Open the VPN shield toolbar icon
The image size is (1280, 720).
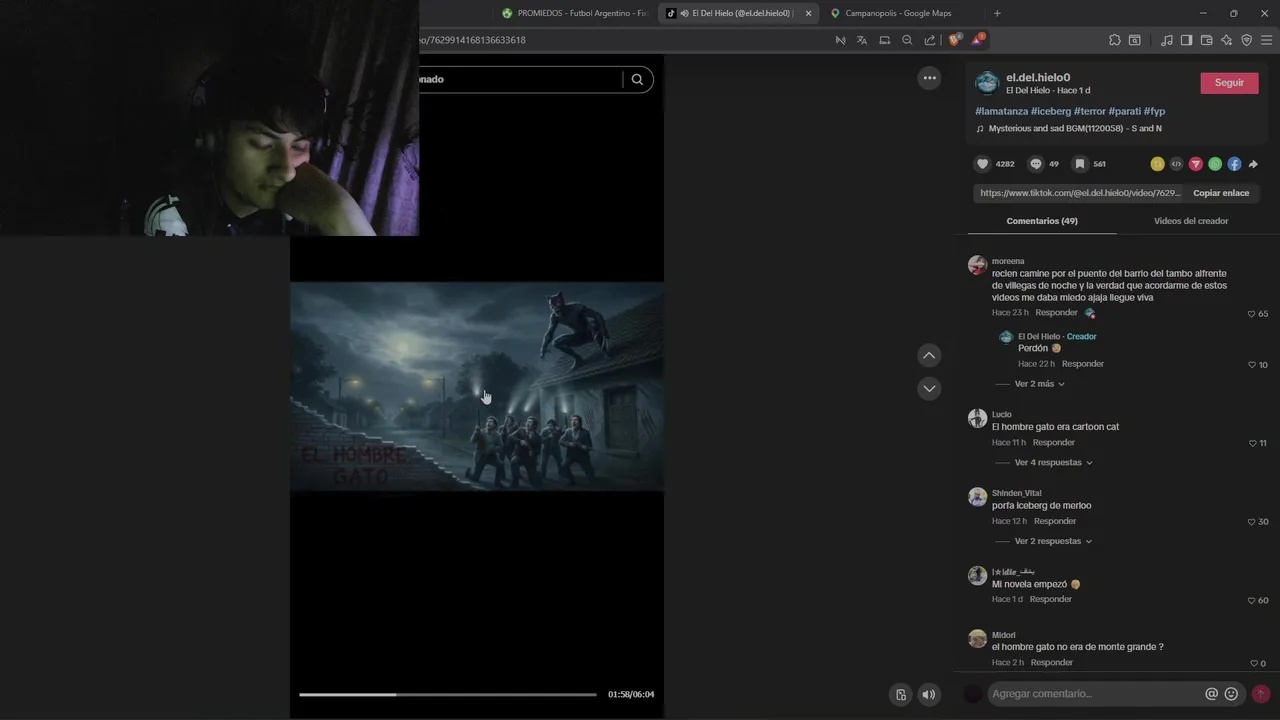point(1246,40)
